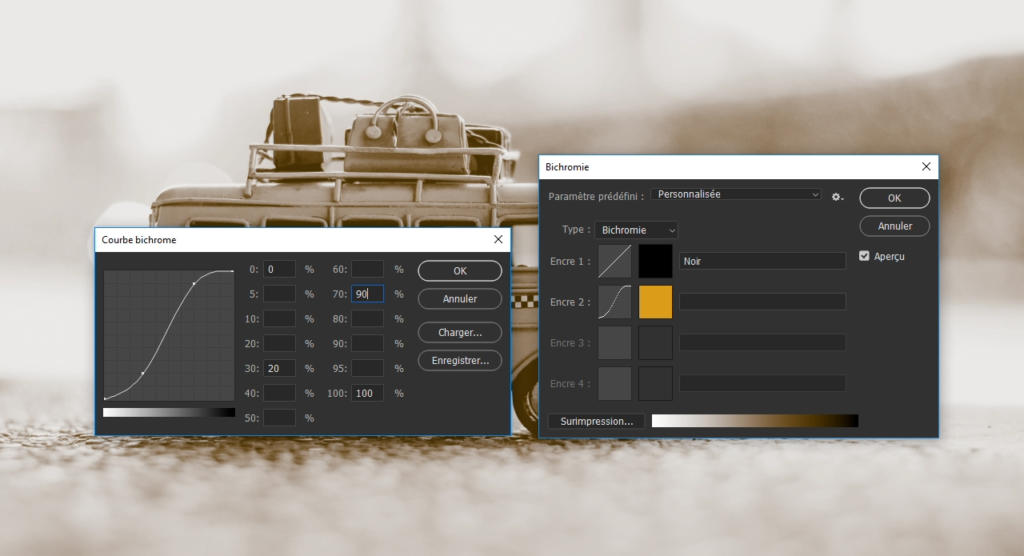Image resolution: width=1024 pixels, height=556 pixels.
Task: Click the 90% curve value field
Action: pos(368,344)
